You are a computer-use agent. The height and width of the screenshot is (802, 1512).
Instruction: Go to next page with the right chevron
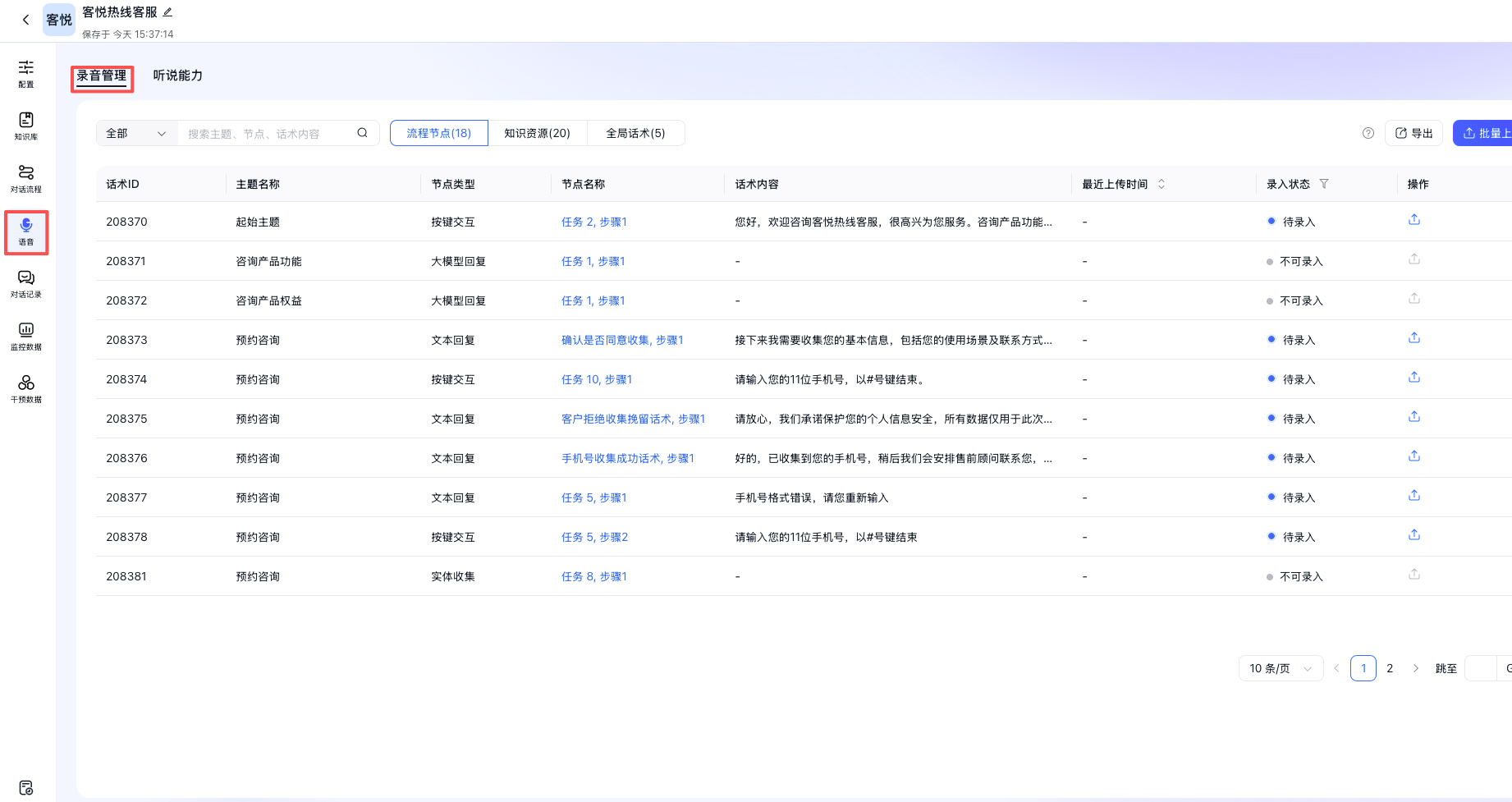point(1417,667)
